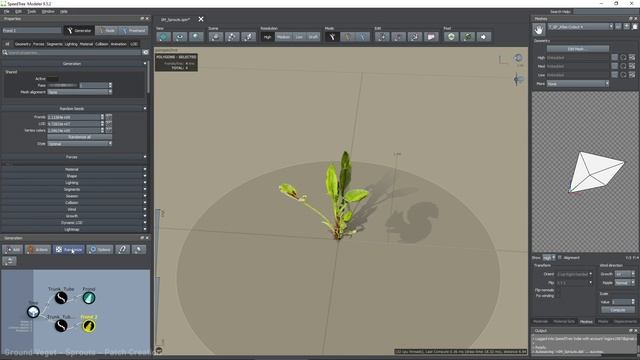Click the last Scene toolbar icon

click(248, 37)
